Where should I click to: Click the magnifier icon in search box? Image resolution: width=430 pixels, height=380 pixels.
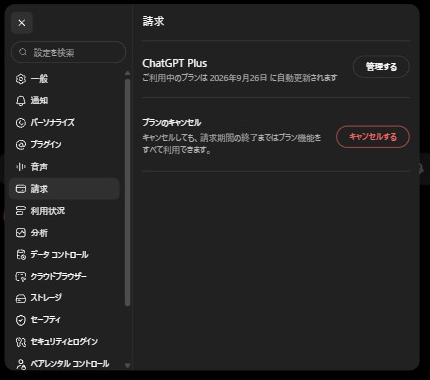(x=23, y=52)
